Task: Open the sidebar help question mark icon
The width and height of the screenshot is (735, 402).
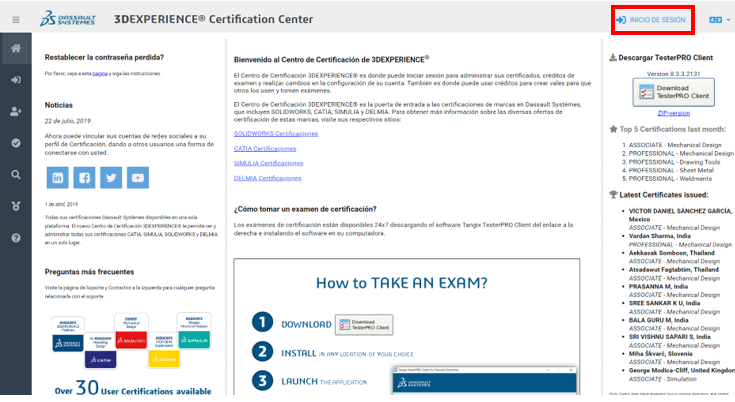Action: [16, 238]
